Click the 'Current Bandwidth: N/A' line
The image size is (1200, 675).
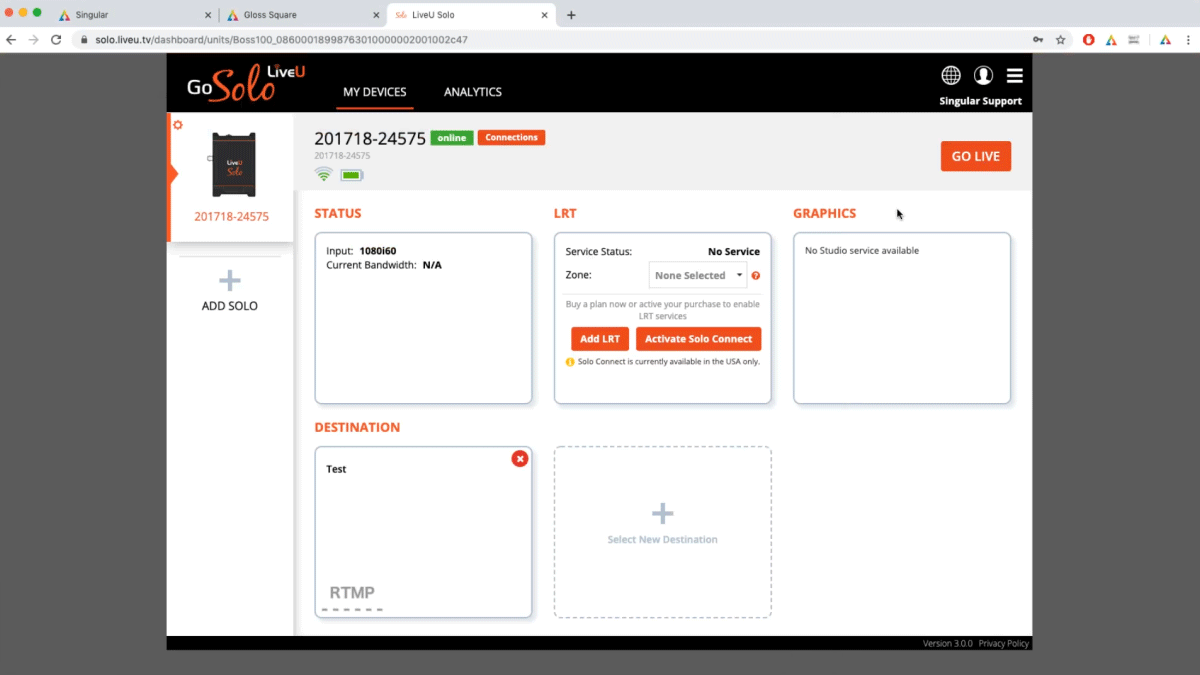pyautogui.click(x=384, y=265)
